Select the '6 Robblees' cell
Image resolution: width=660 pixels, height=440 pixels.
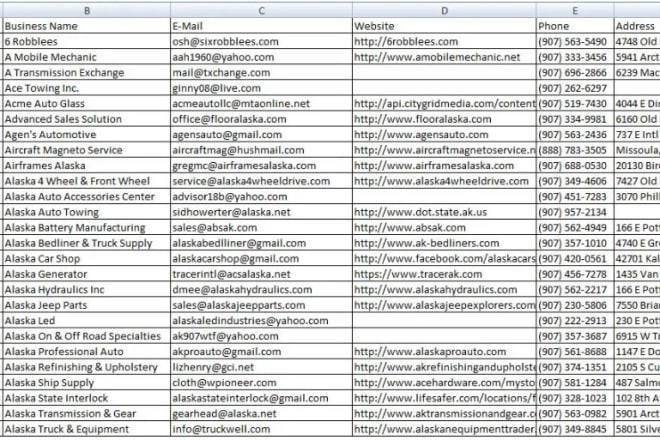pyautogui.click(x=87, y=42)
